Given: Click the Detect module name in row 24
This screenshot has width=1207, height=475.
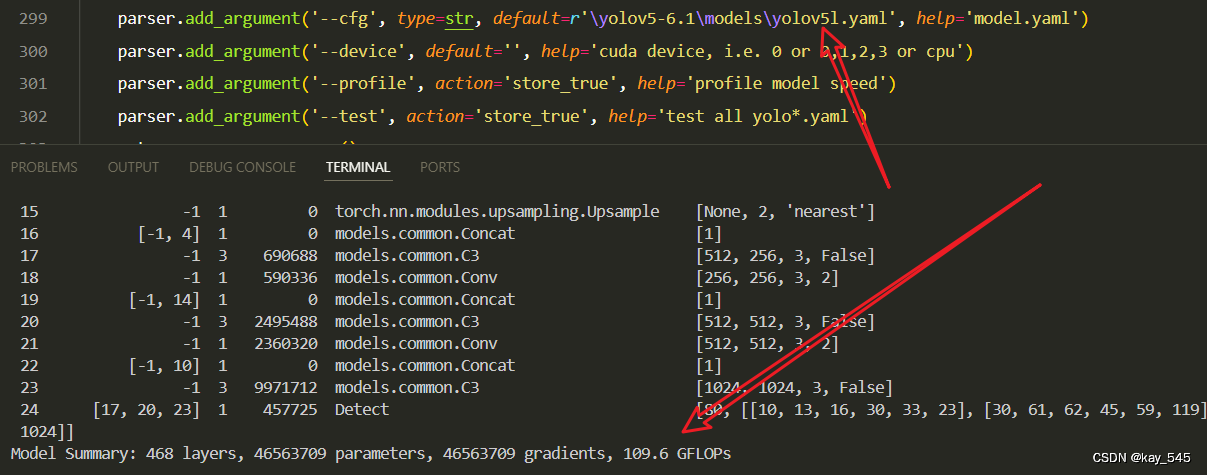Looking at the screenshot, I should click(362, 409).
